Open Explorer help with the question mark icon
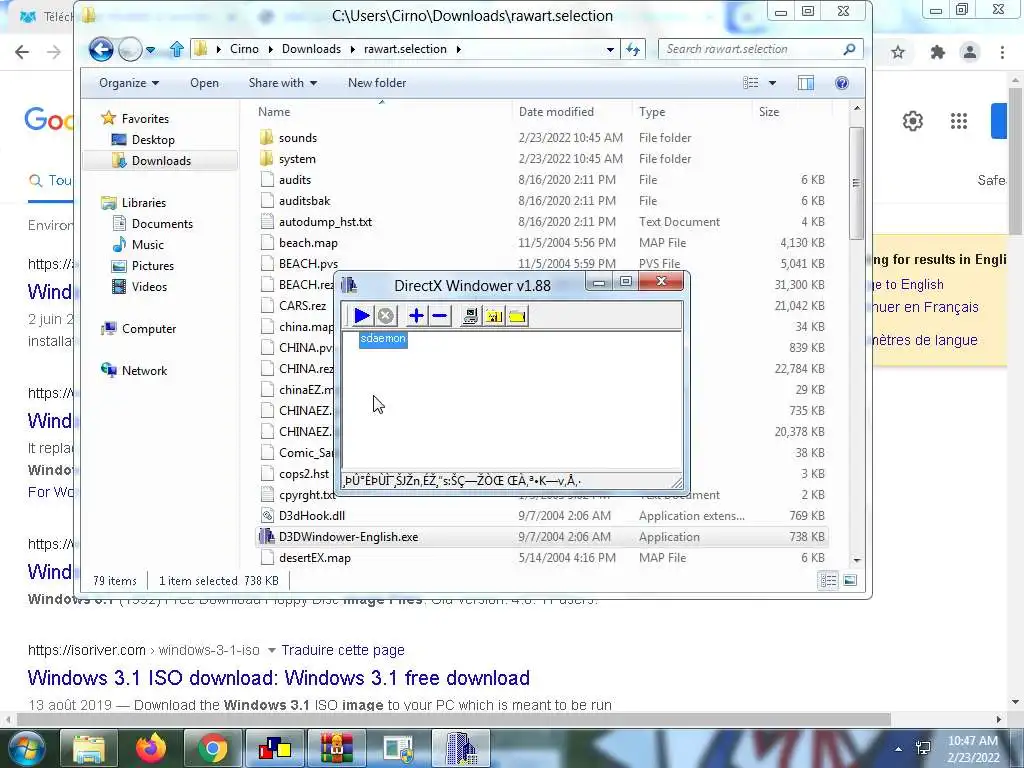The image size is (1024, 768). (x=842, y=83)
